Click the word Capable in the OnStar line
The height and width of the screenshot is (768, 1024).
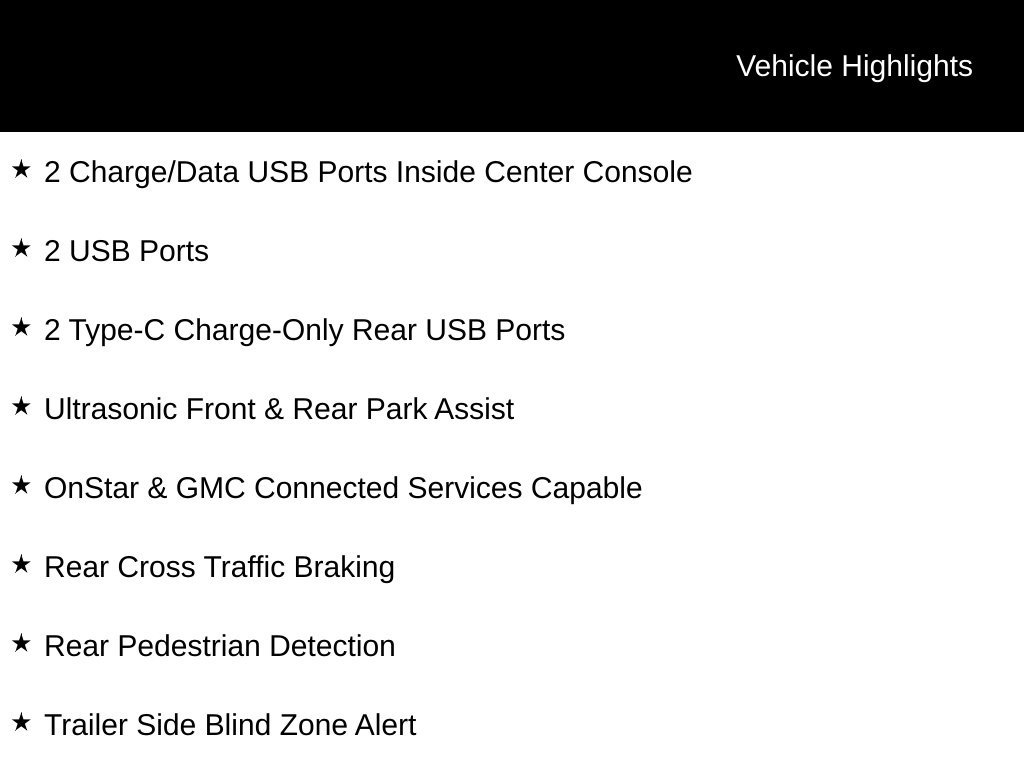coord(586,488)
